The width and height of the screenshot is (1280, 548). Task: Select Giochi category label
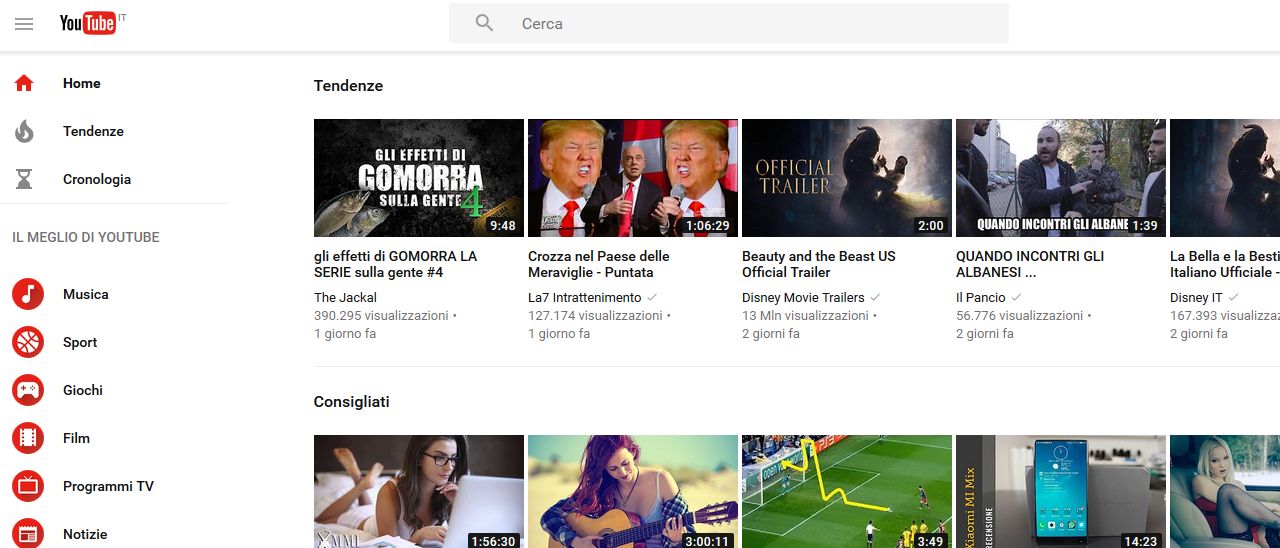click(83, 390)
